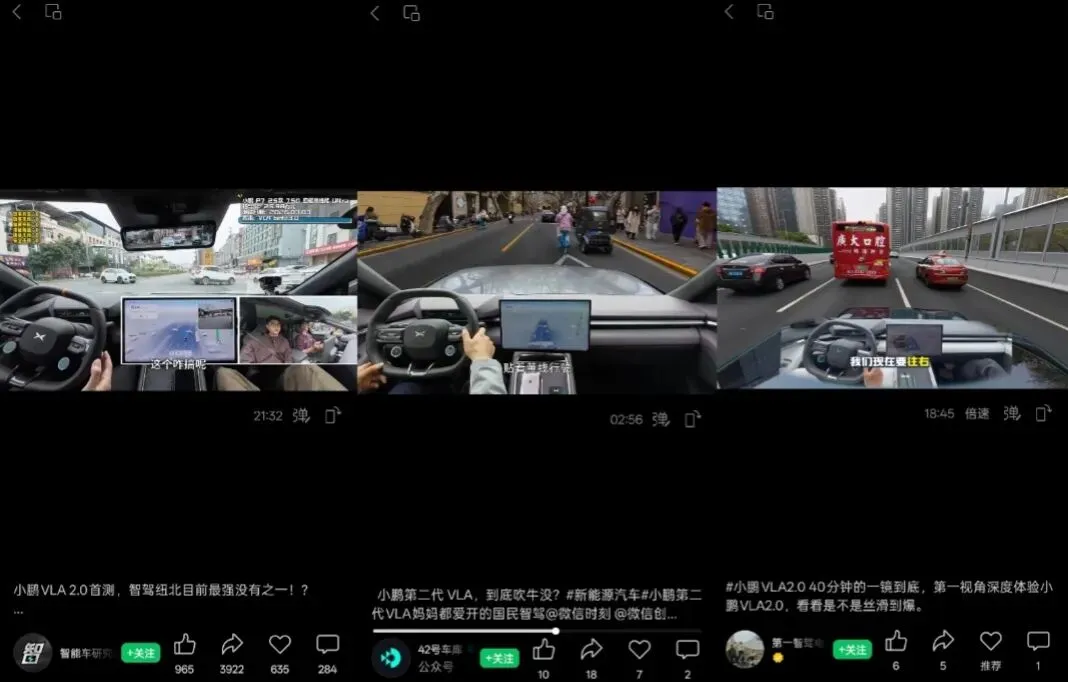Play the video with 贴右黄线行驶 subtitle
The width and height of the screenshot is (1068, 682).
[537, 293]
